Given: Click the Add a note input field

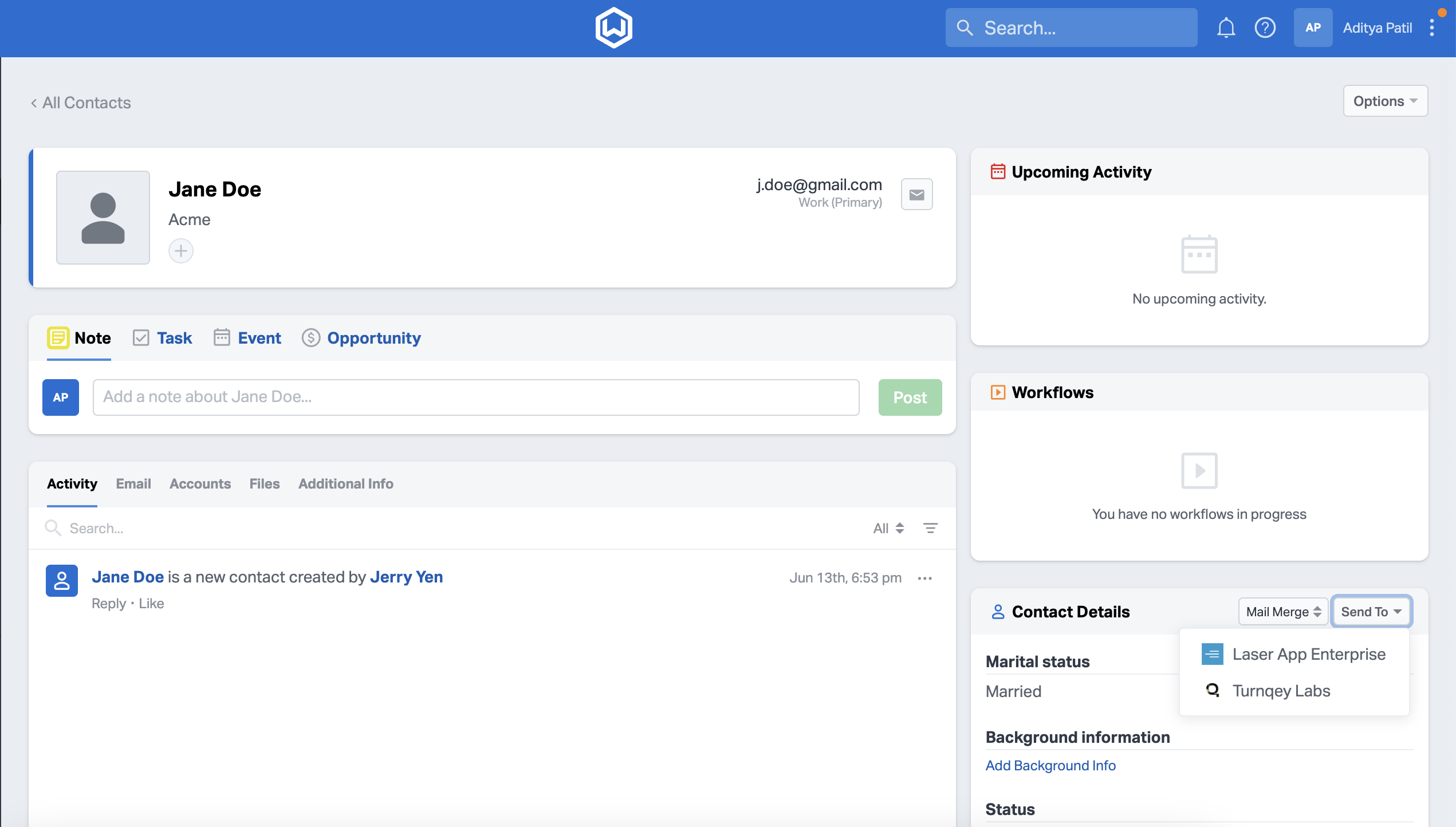Looking at the screenshot, I should [x=475, y=397].
